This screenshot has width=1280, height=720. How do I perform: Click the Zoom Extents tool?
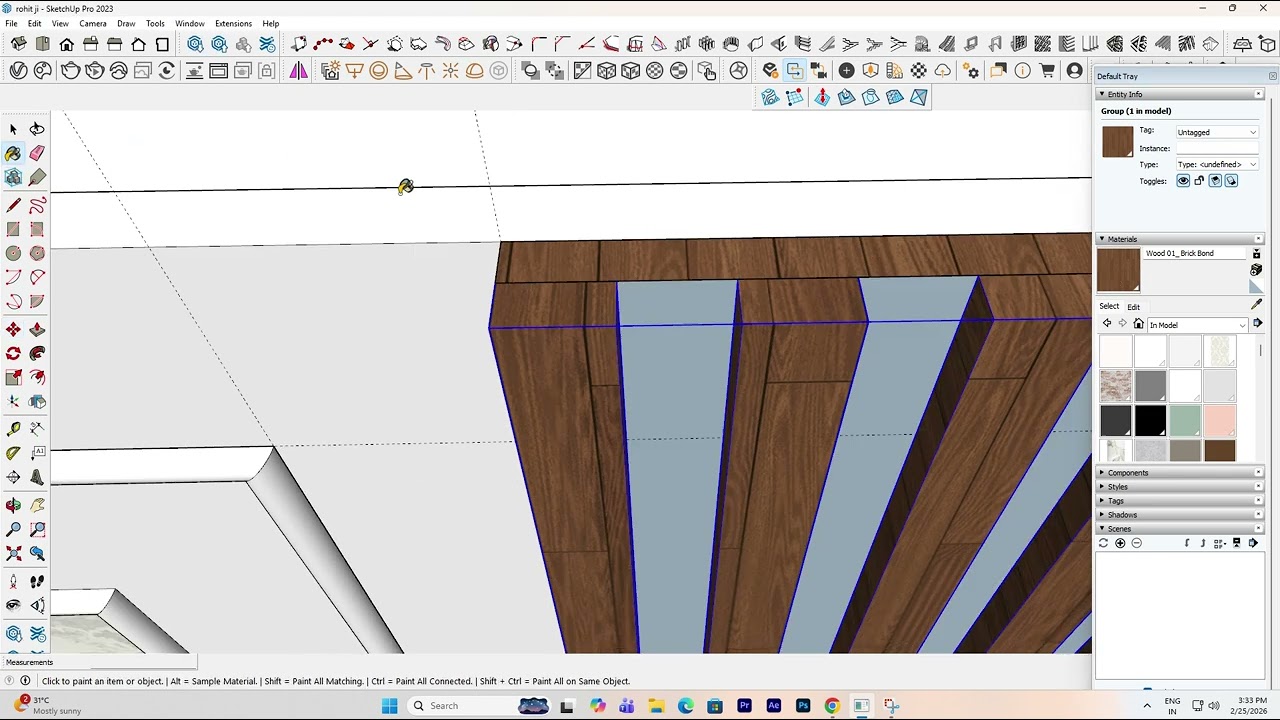13,553
